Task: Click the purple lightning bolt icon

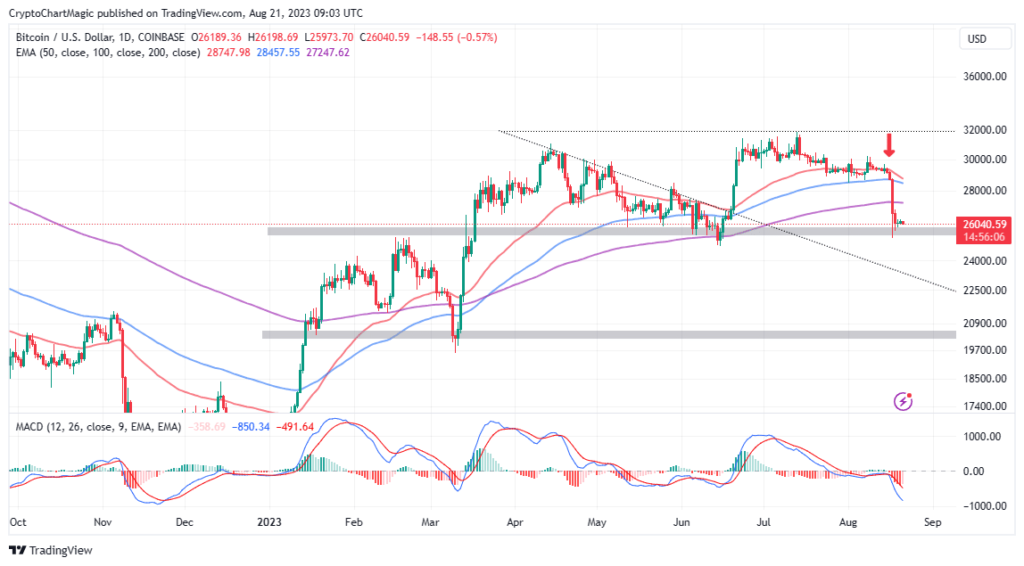Action: 904,401
